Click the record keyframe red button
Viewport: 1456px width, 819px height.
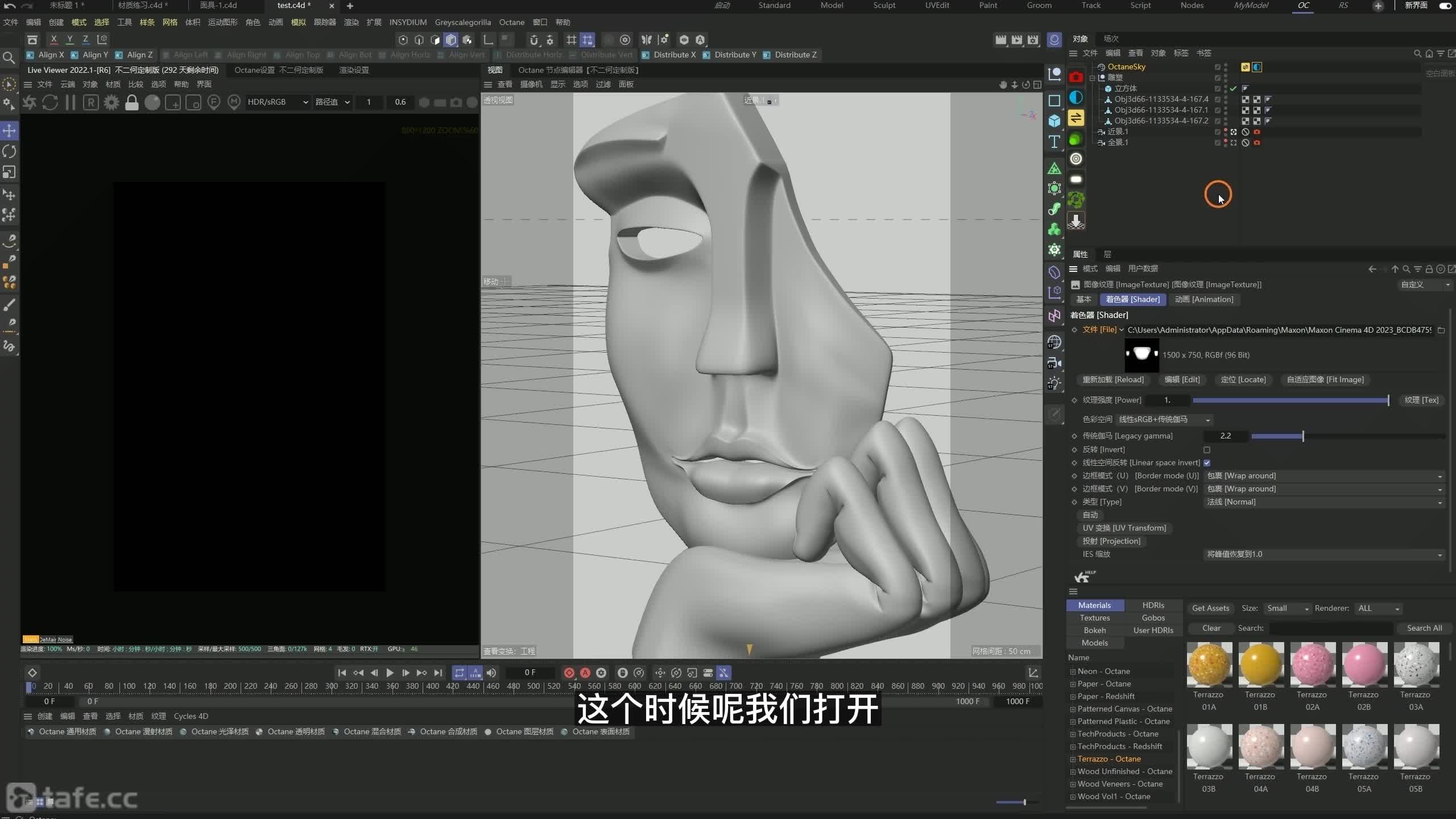pos(569,673)
